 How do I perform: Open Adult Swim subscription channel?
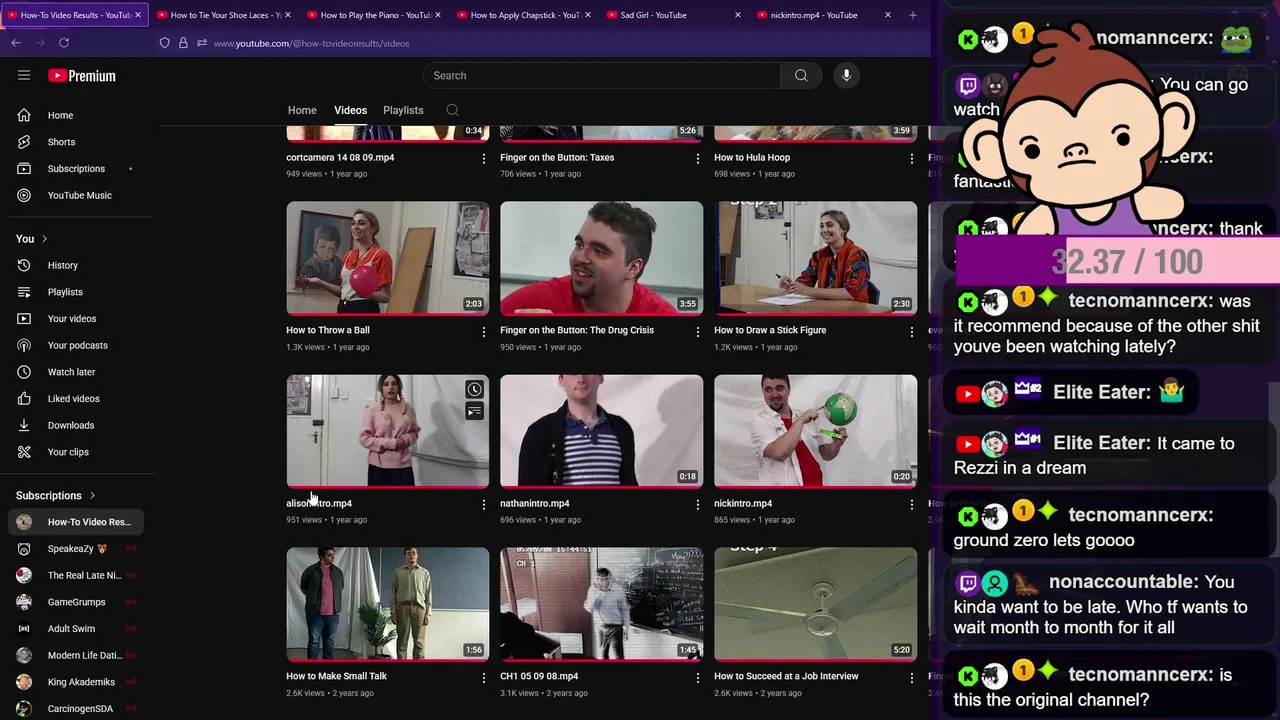76,629
